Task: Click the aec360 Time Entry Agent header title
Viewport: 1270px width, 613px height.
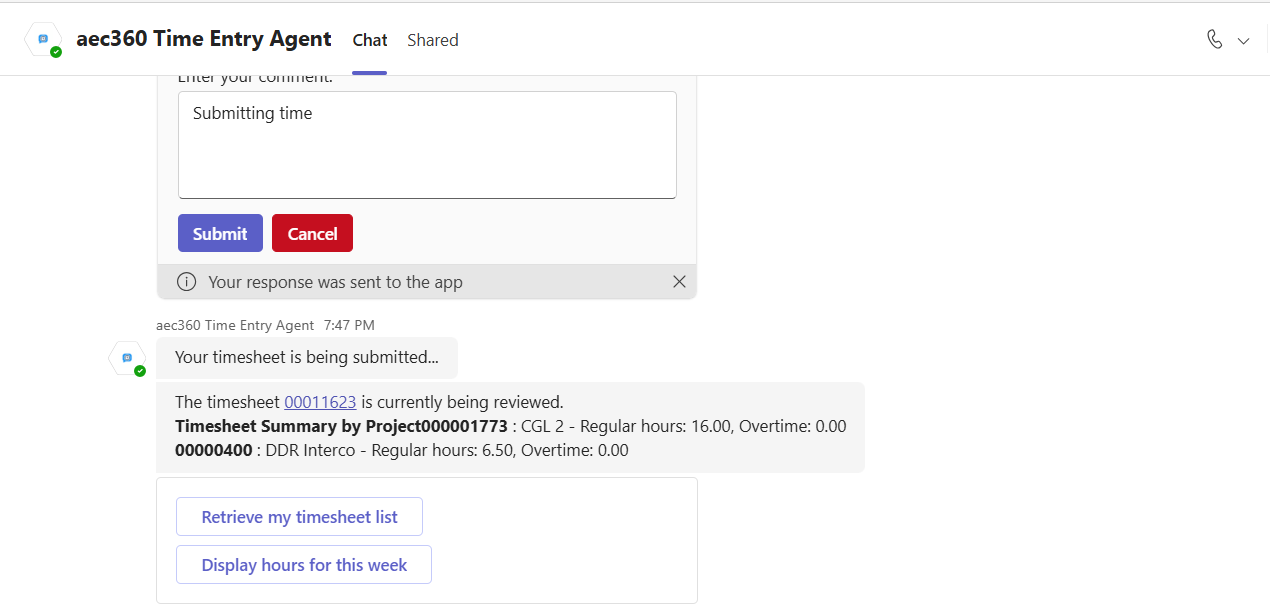Action: (x=203, y=39)
